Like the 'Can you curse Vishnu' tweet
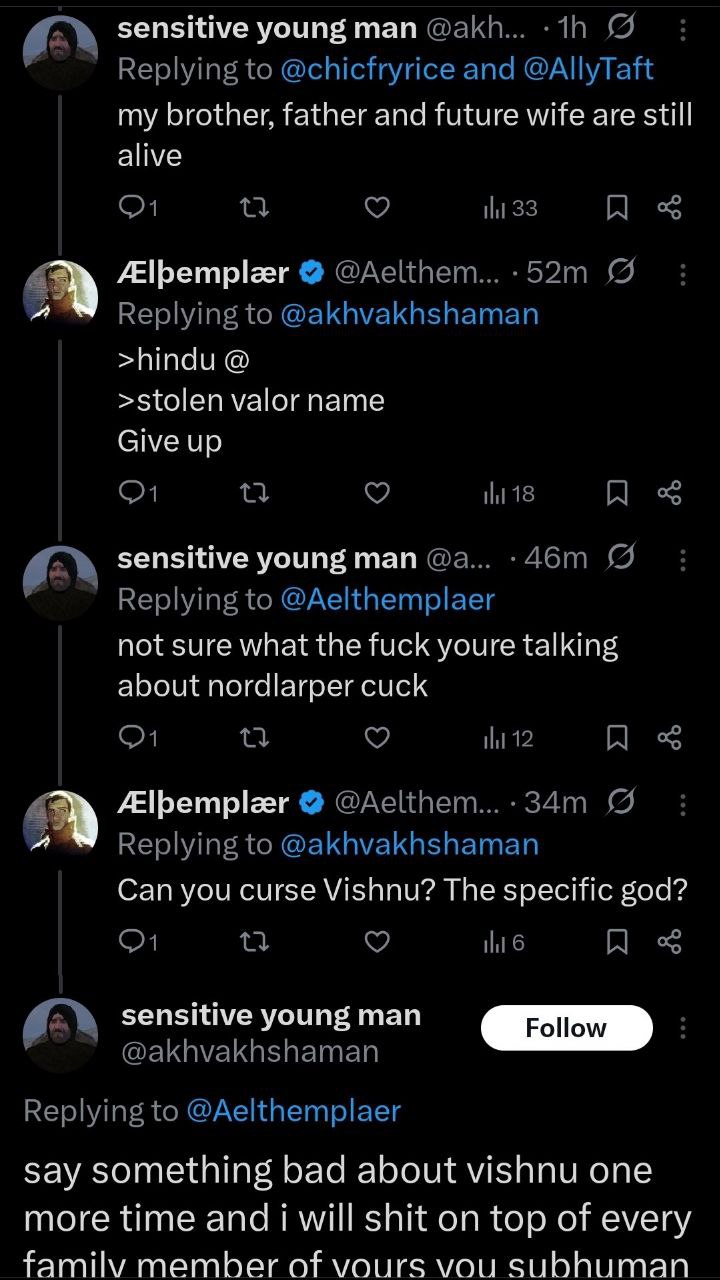 click(x=376, y=942)
